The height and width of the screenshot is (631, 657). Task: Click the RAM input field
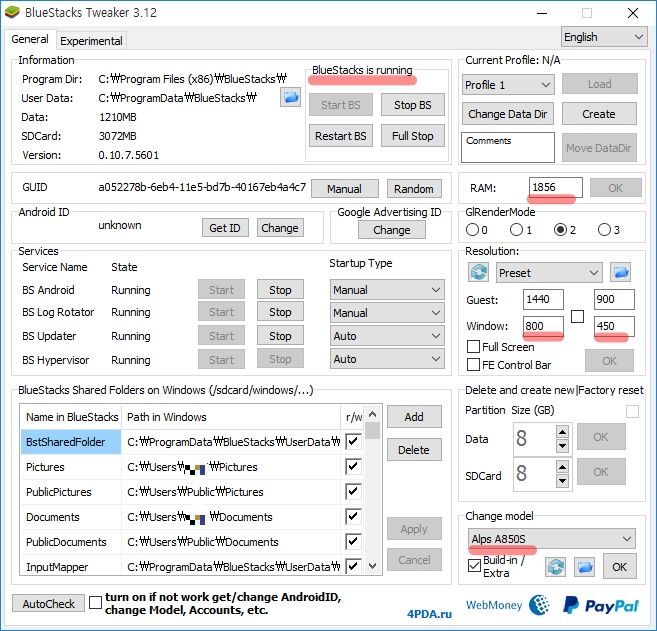[556, 187]
